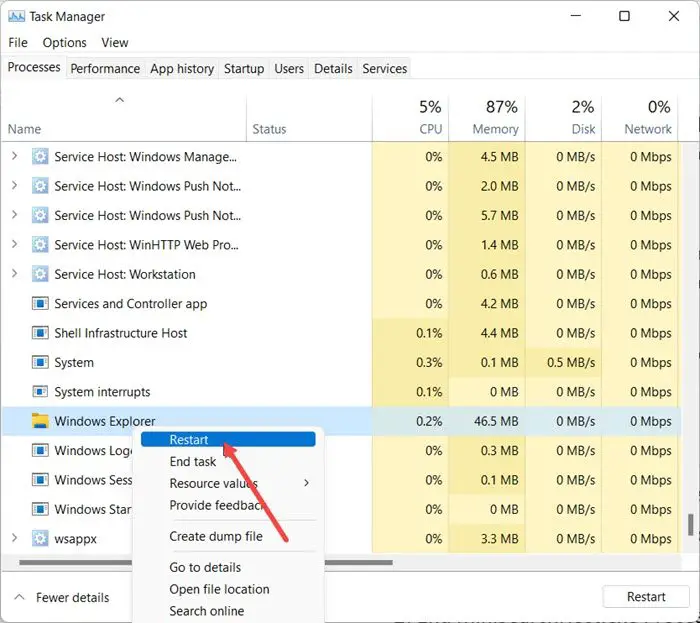Click the System interrupts process icon
700x623 pixels.
[40, 392]
